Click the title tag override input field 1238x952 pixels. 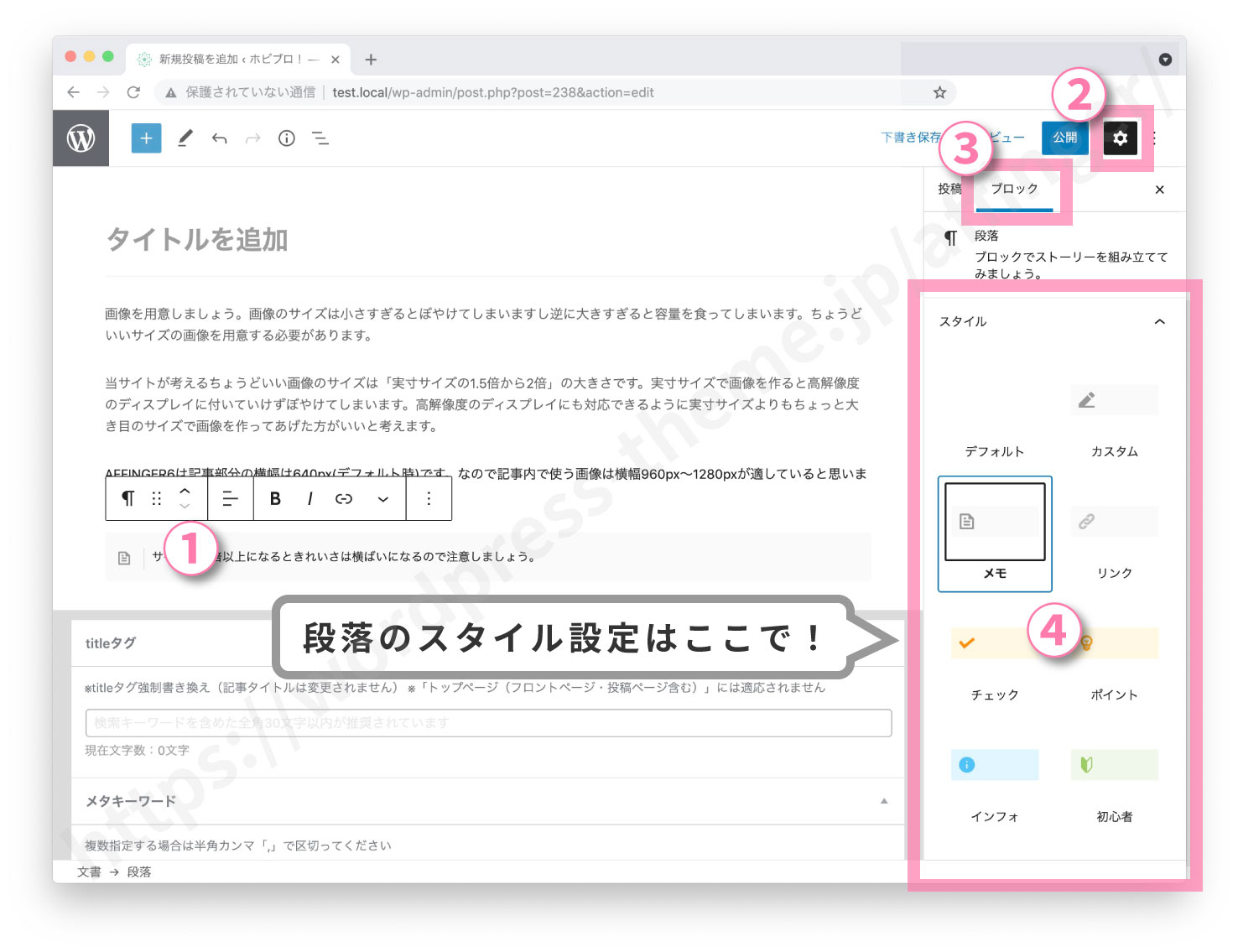click(x=488, y=723)
